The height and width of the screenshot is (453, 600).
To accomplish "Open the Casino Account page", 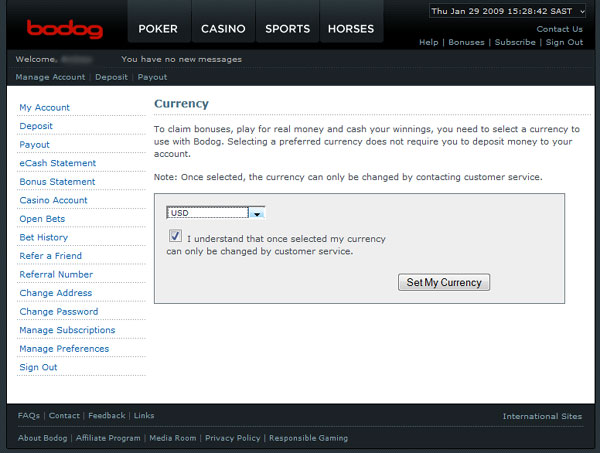I will [53, 200].
